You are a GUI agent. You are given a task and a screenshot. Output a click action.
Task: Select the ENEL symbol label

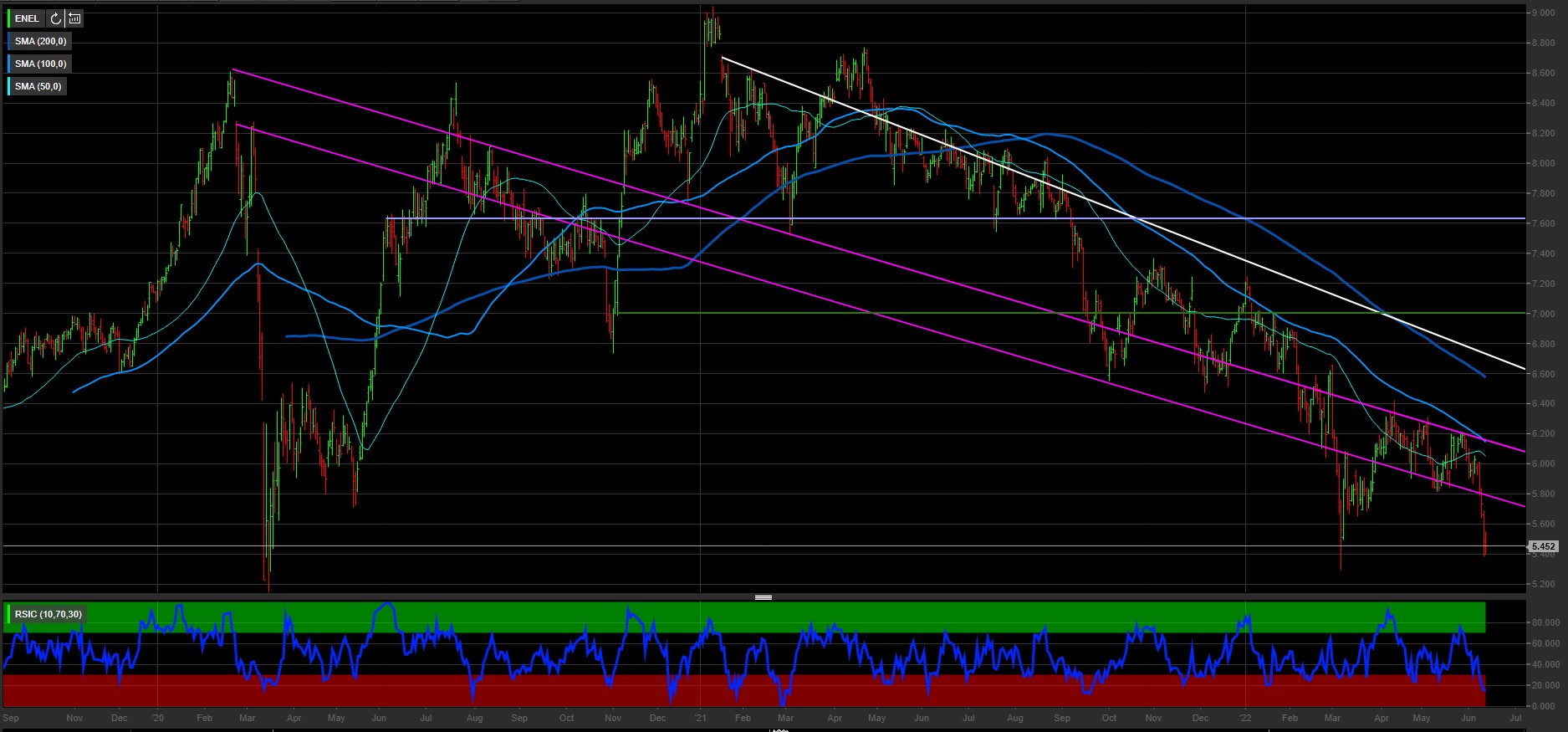tap(27, 18)
